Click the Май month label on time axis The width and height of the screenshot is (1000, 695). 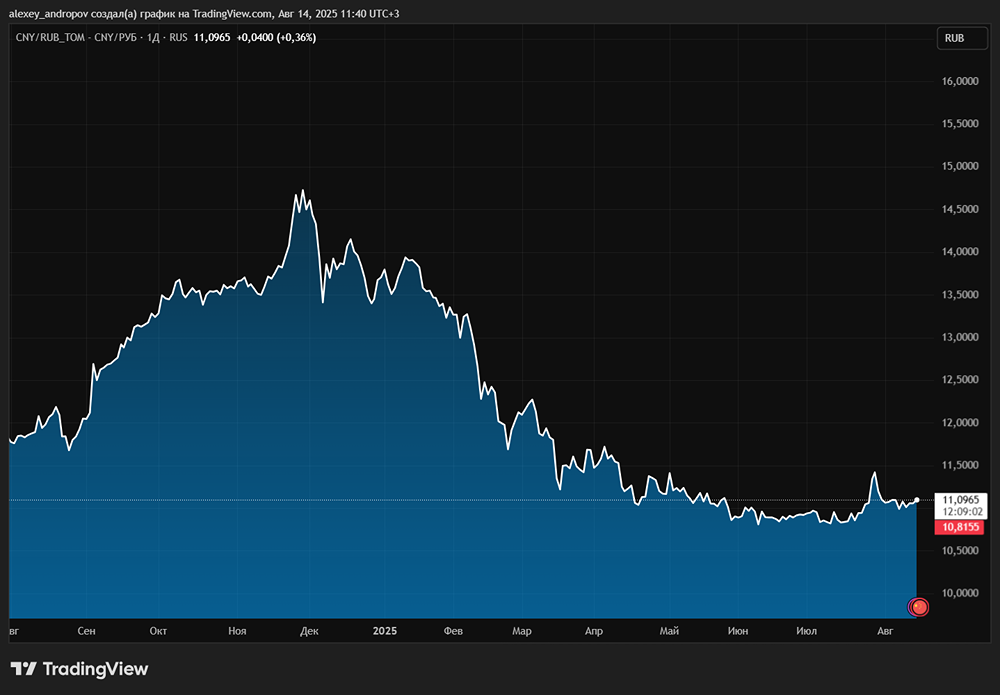tap(669, 631)
